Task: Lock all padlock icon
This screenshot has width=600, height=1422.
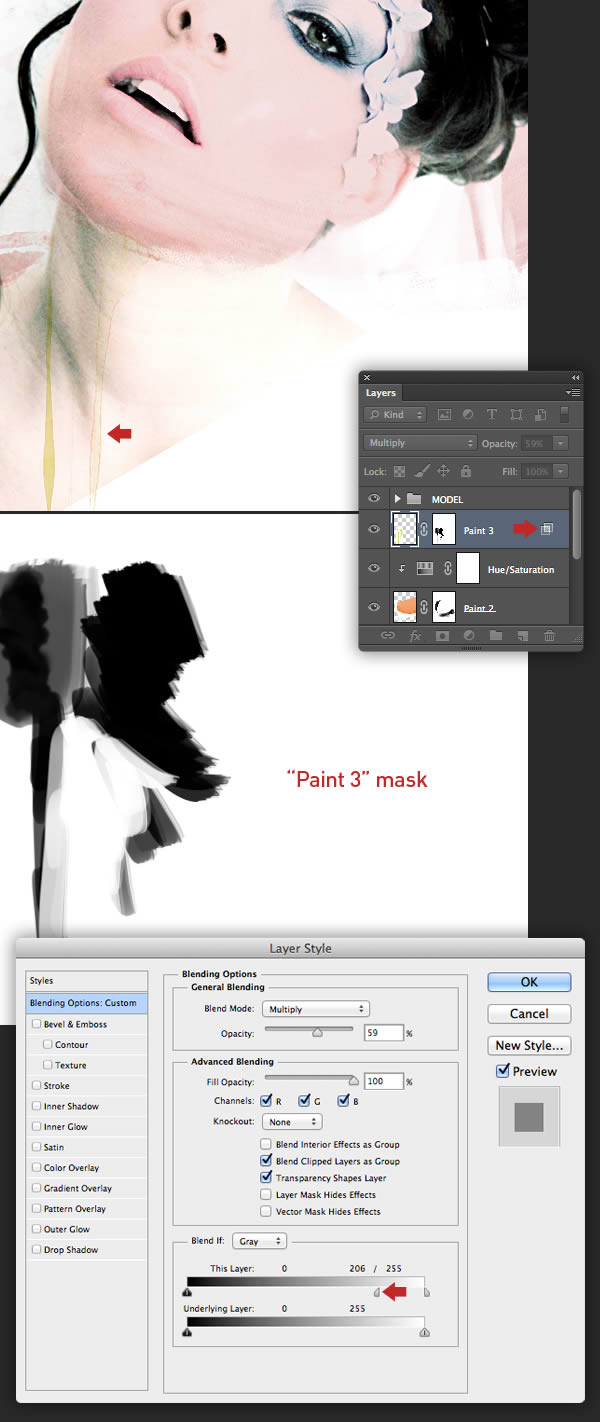Action: 465,471
